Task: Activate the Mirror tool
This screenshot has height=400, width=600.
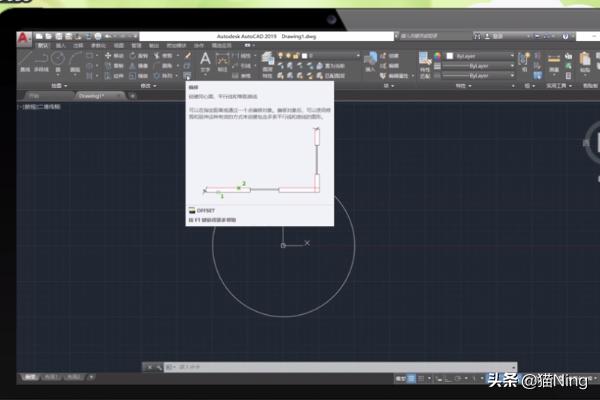Action: pyautogui.click(x=139, y=66)
